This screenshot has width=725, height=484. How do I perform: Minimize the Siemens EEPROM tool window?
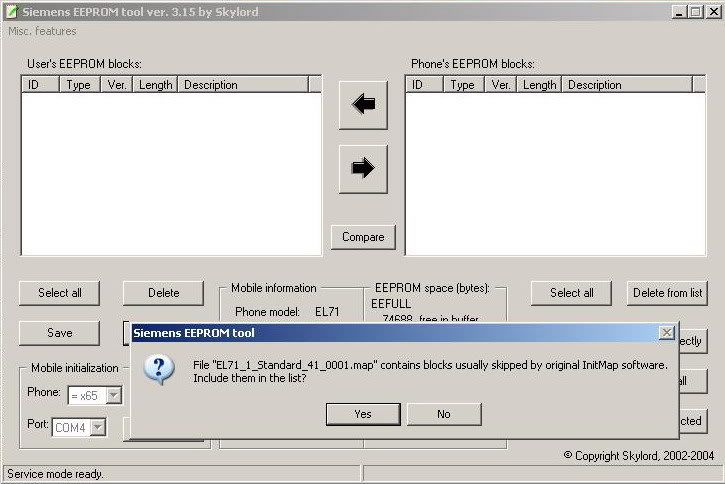pyautogui.click(x=678, y=12)
